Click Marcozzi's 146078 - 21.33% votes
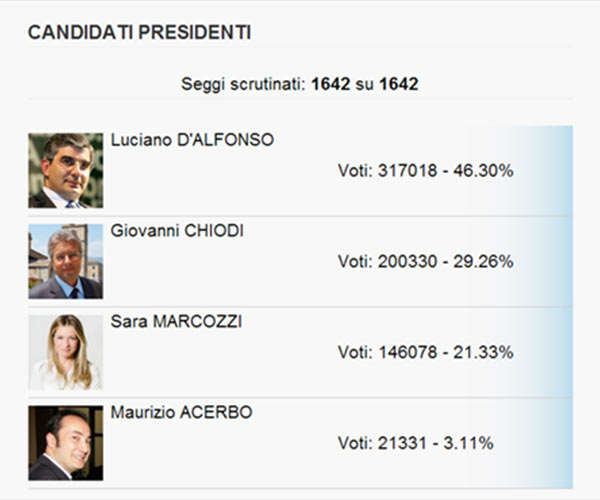Image resolution: width=600 pixels, height=500 pixels. click(x=425, y=352)
